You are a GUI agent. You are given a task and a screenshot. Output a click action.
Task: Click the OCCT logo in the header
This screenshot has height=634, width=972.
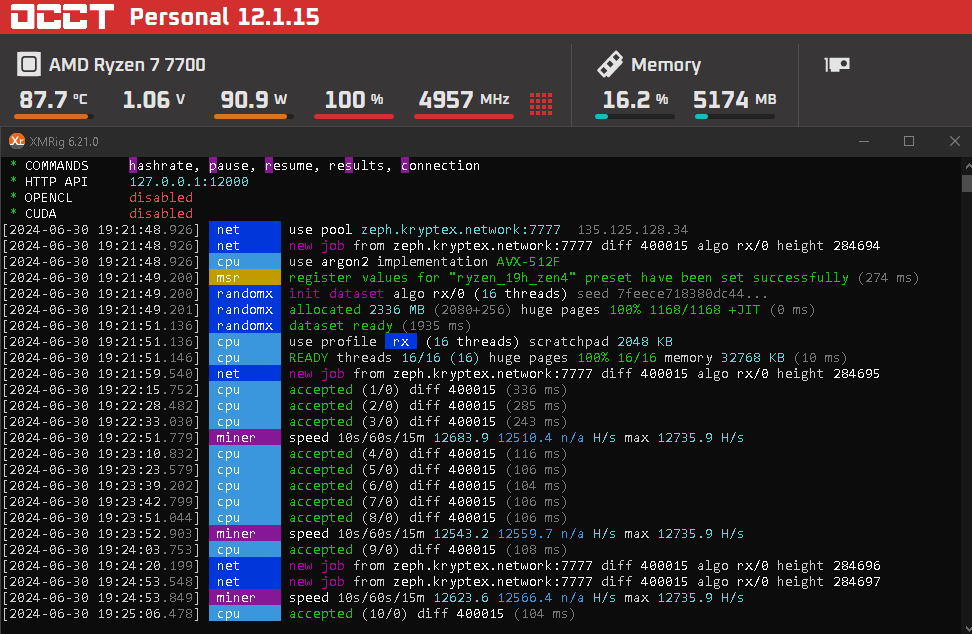click(62, 16)
